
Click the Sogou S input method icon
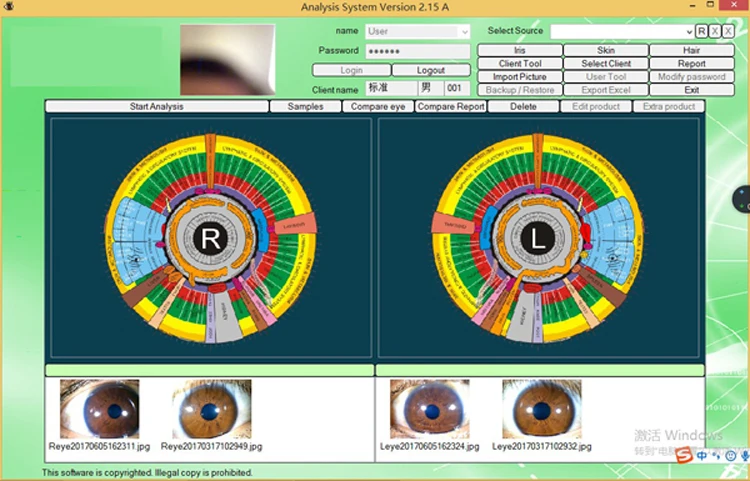(x=683, y=456)
